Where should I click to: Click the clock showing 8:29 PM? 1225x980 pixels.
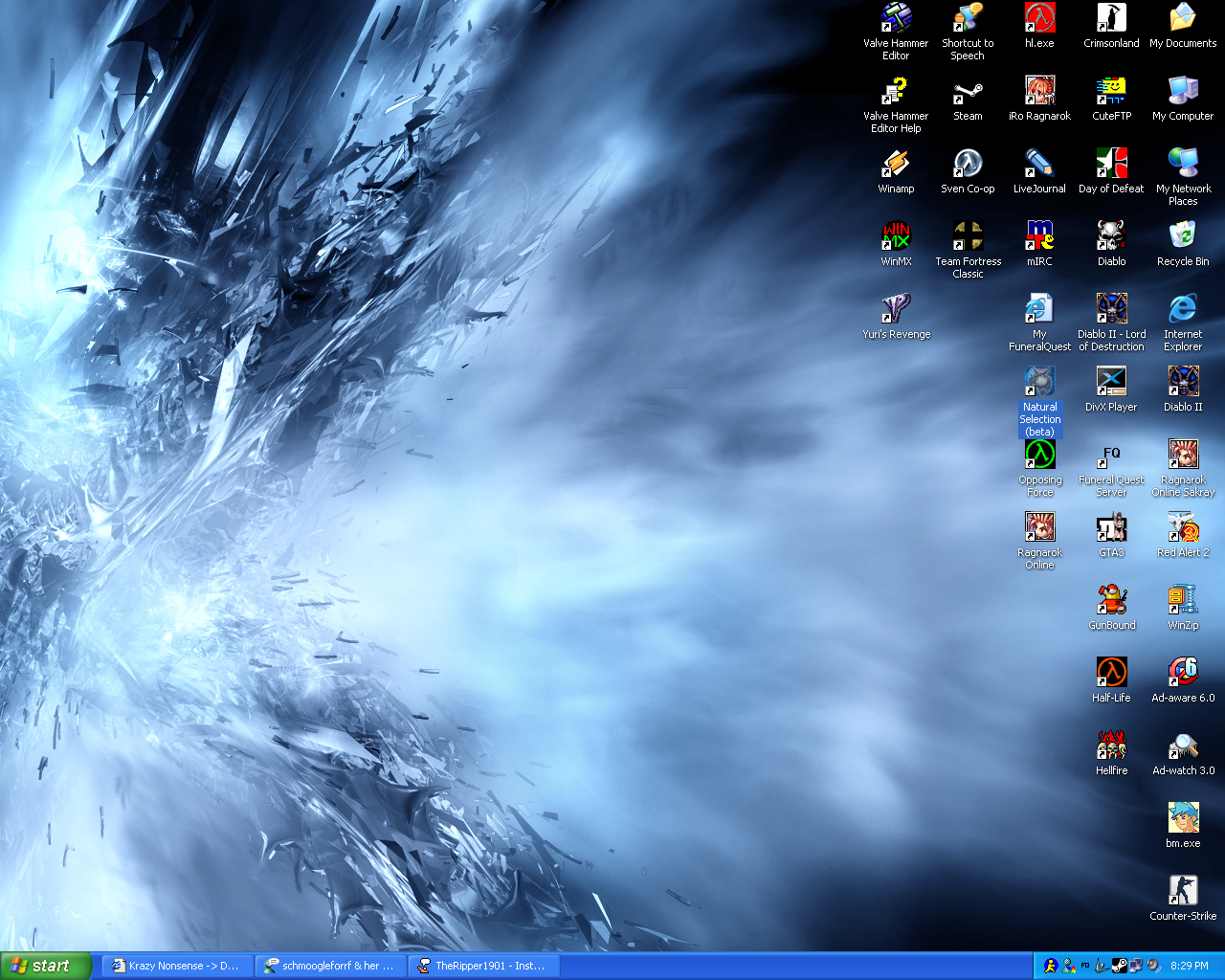(x=1190, y=966)
